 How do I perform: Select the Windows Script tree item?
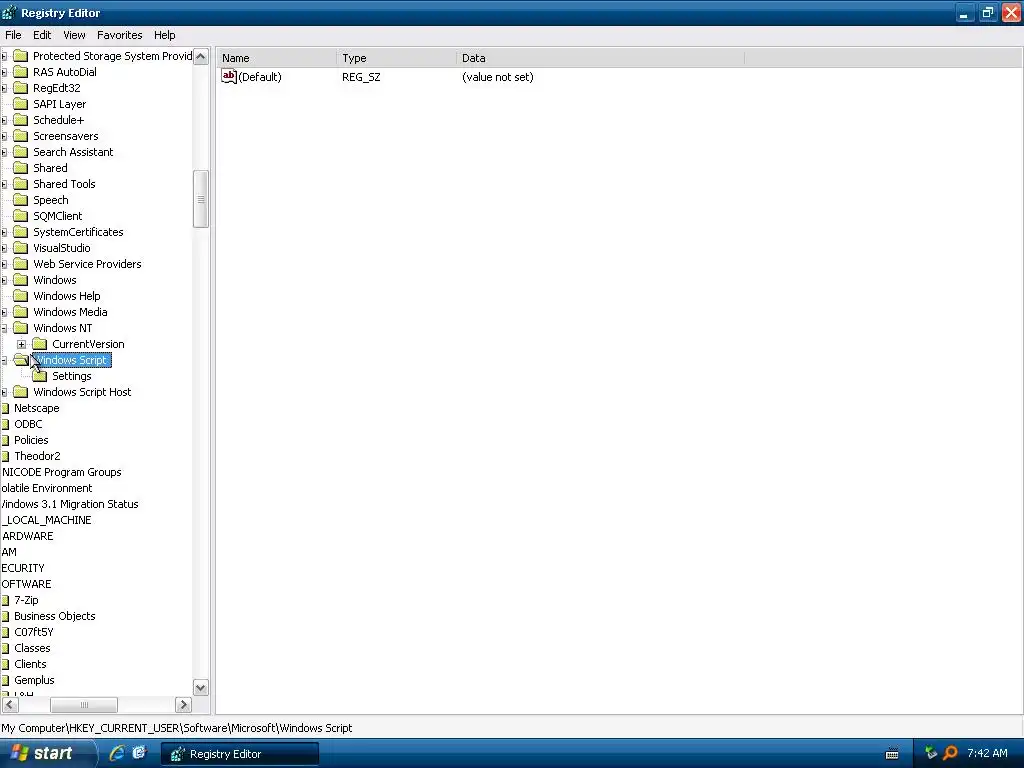71,360
